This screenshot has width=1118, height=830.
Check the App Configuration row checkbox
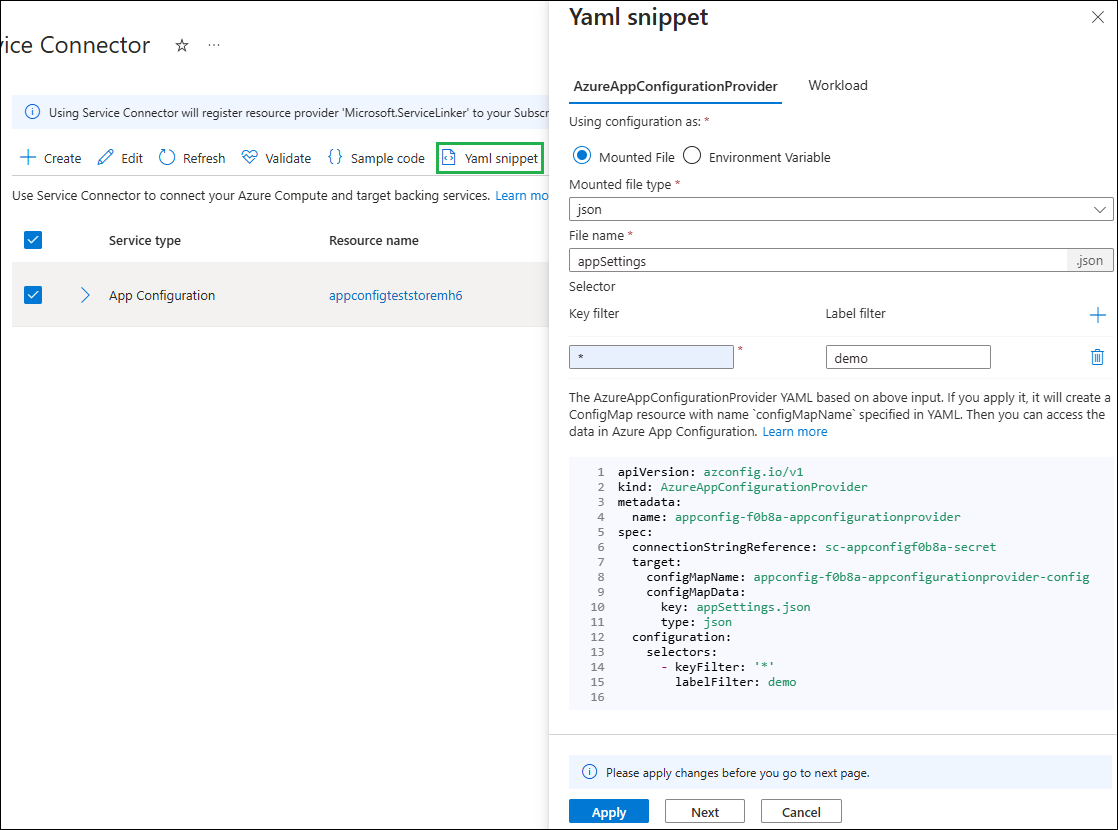(33, 295)
